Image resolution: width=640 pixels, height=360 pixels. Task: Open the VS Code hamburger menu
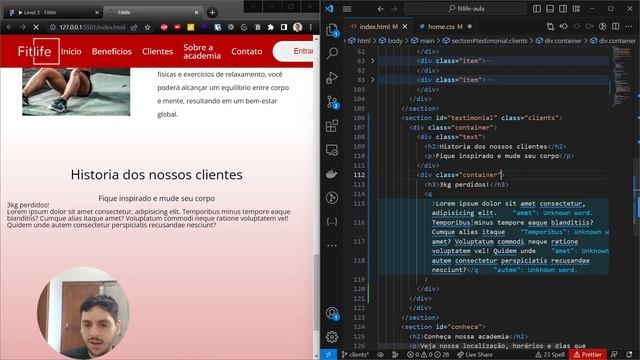click(347, 9)
